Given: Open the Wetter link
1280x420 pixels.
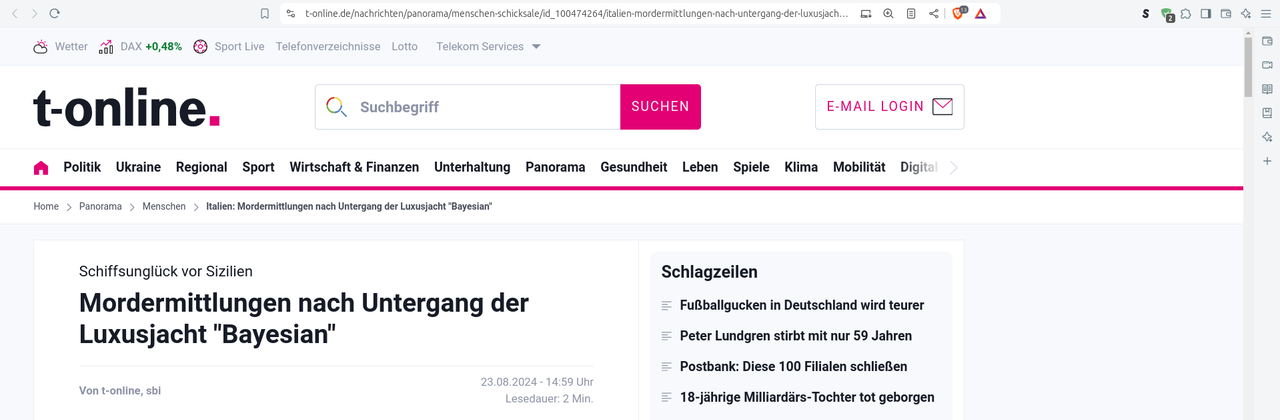Looking at the screenshot, I should point(71,46).
